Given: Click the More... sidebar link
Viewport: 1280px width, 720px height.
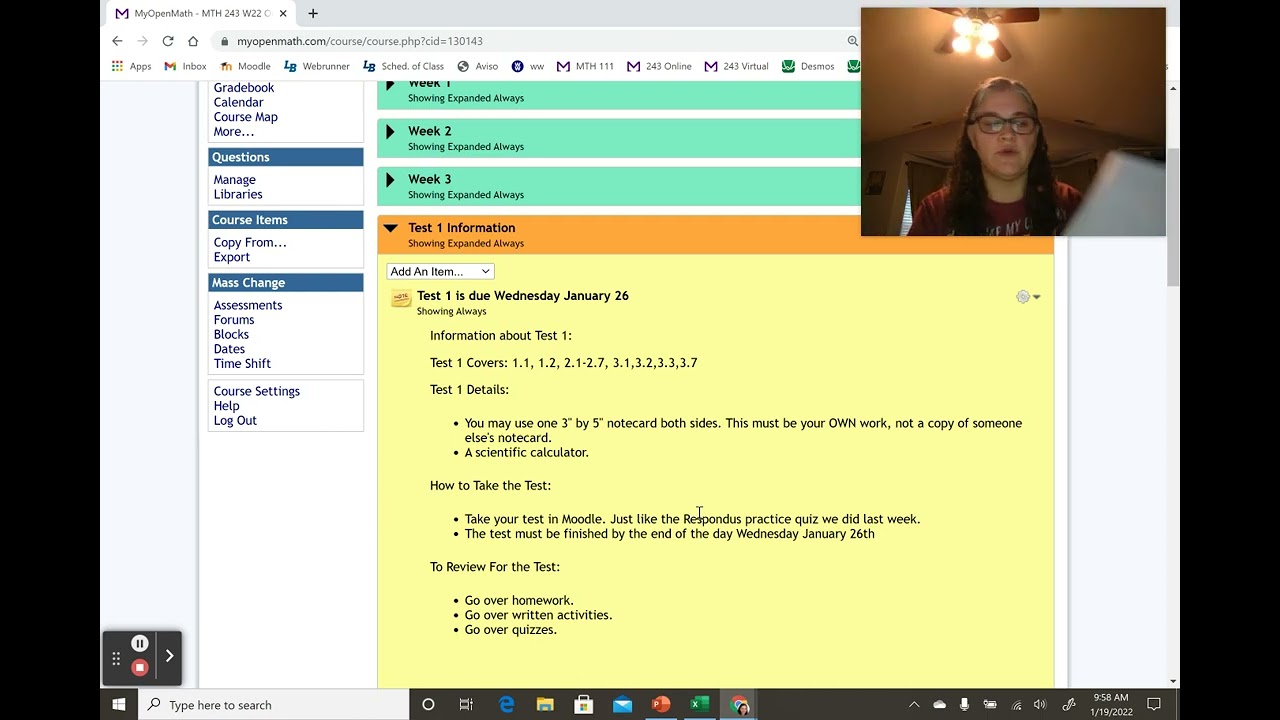Looking at the screenshot, I should tap(234, 132).
